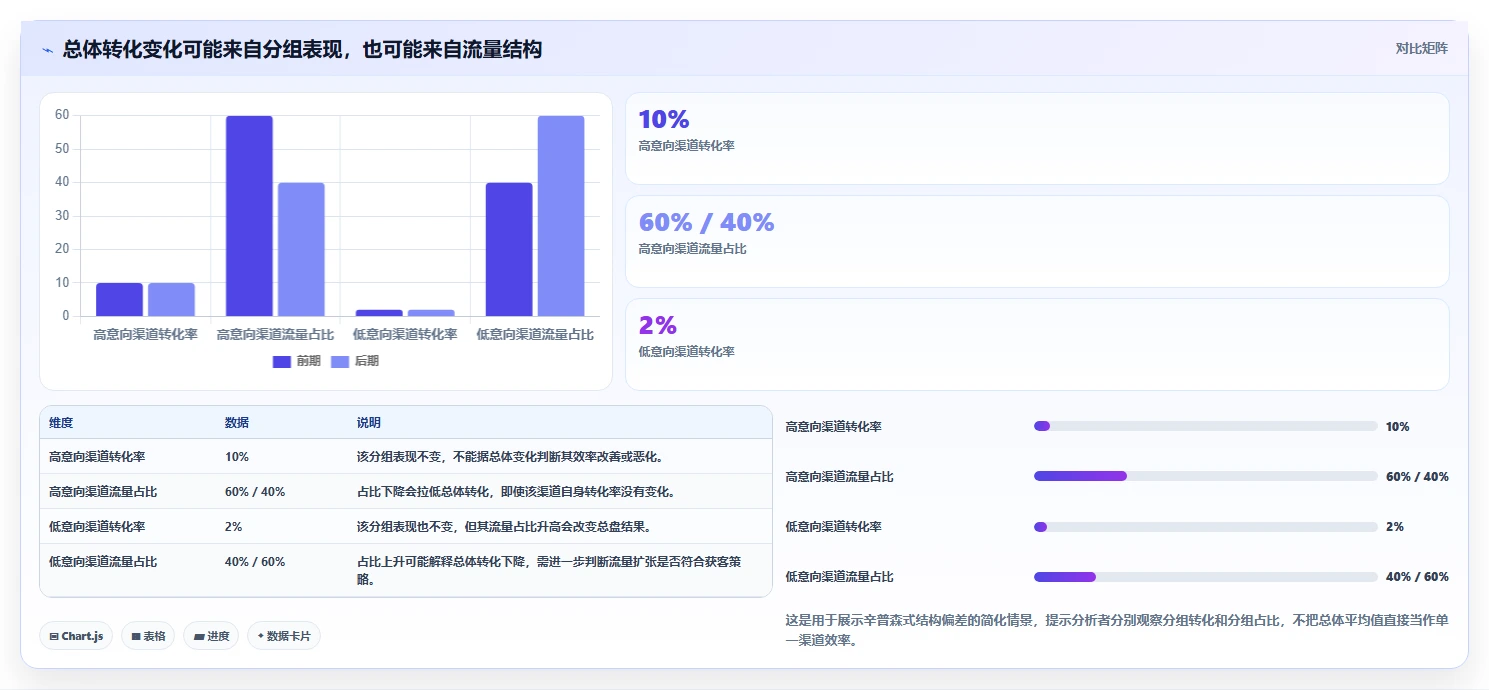This screenshot has height=690, width=1489.
Task: Click the chart axis label 低意向渠道流量占比
Action: click(535, 334)
